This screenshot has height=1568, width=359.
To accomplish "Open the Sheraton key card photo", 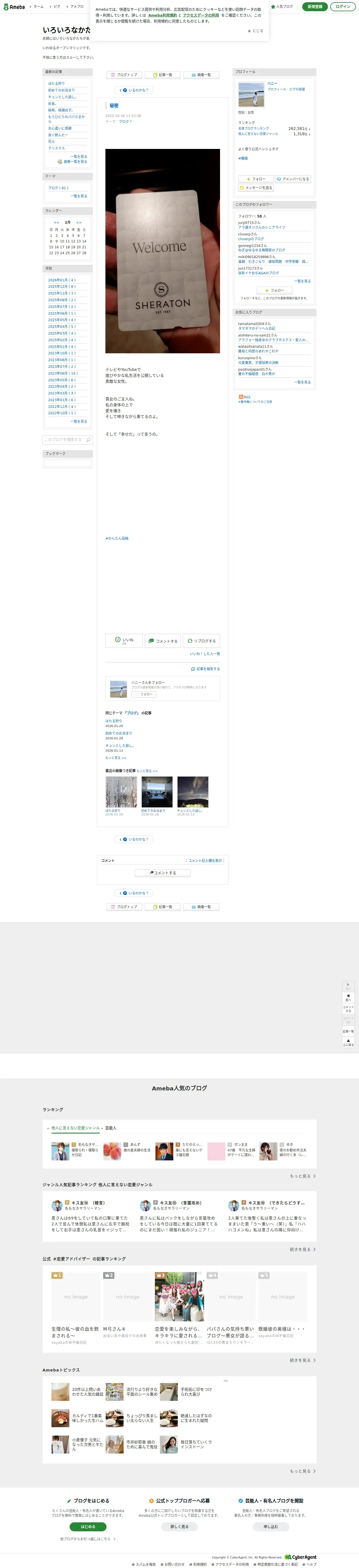I will [x=162, y=251].
